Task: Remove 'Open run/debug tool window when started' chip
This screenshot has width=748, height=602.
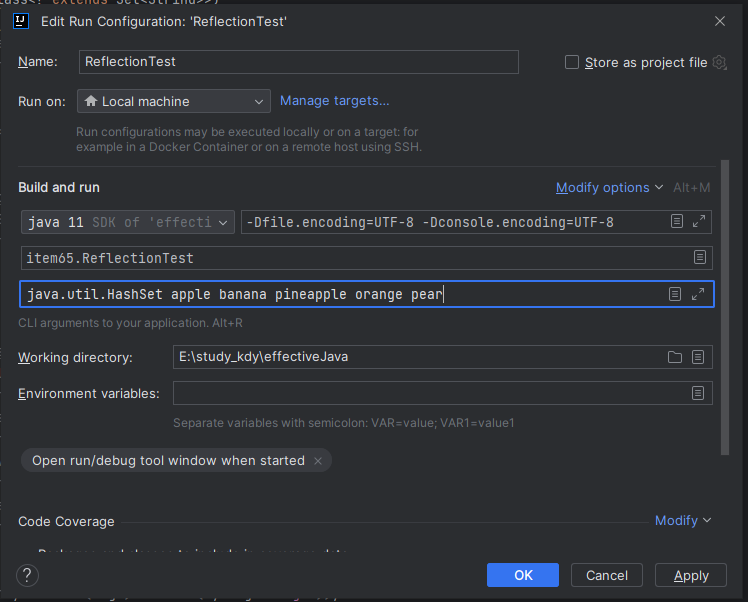Action: [318, 461]
